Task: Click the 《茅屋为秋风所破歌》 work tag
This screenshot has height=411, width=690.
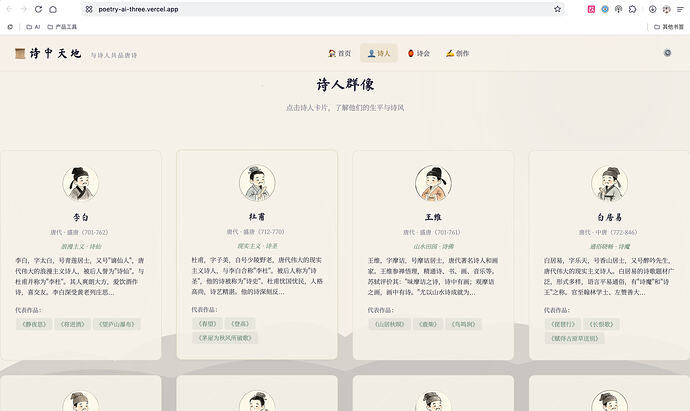Action: click(x=225, y=338)
